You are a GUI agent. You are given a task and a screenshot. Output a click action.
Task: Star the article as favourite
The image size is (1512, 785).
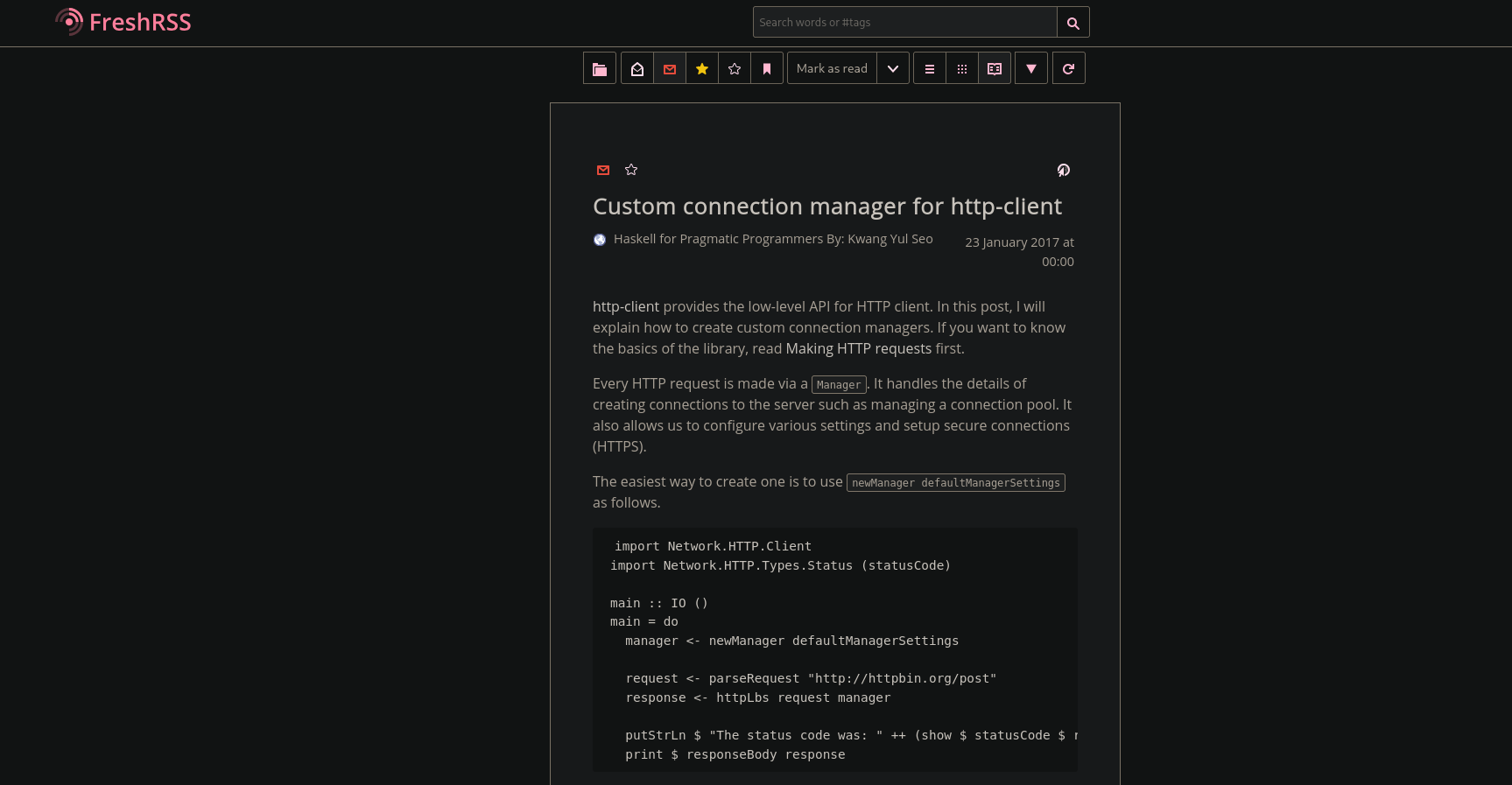[631, 170]
